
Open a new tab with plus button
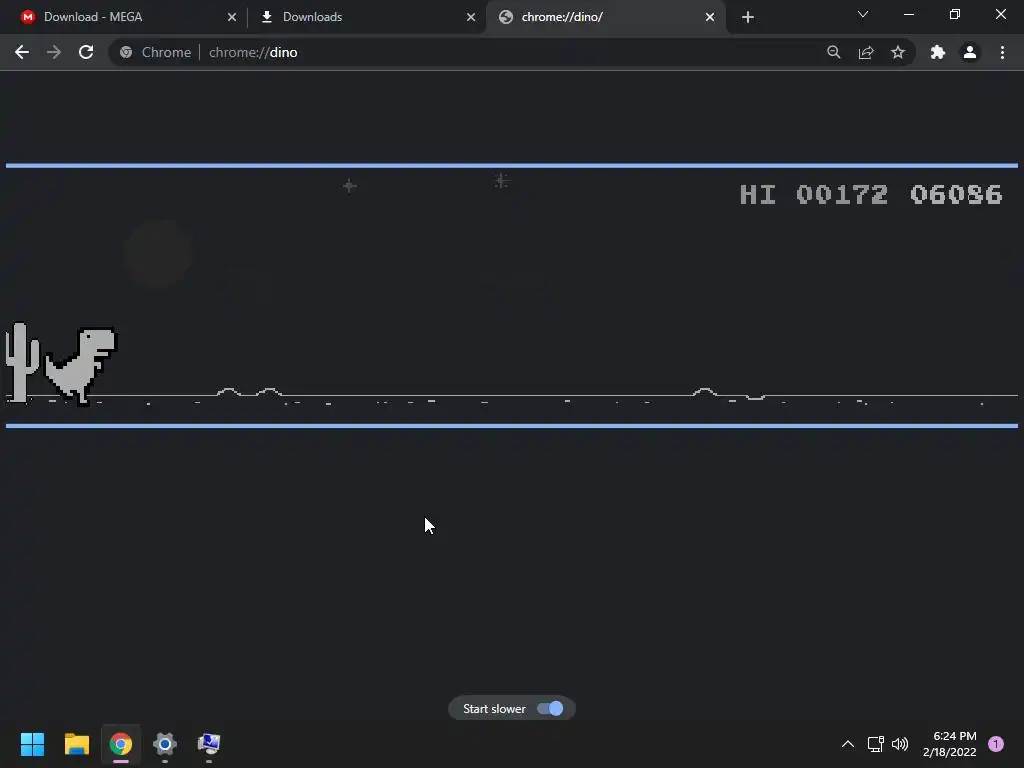748,17
